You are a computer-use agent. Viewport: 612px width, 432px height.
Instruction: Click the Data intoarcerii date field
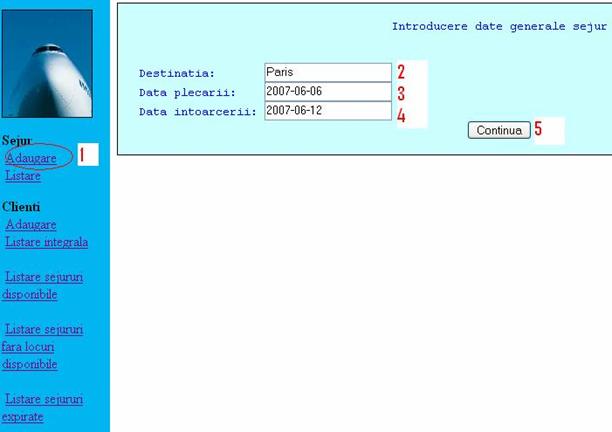click(x=328, y=111)
